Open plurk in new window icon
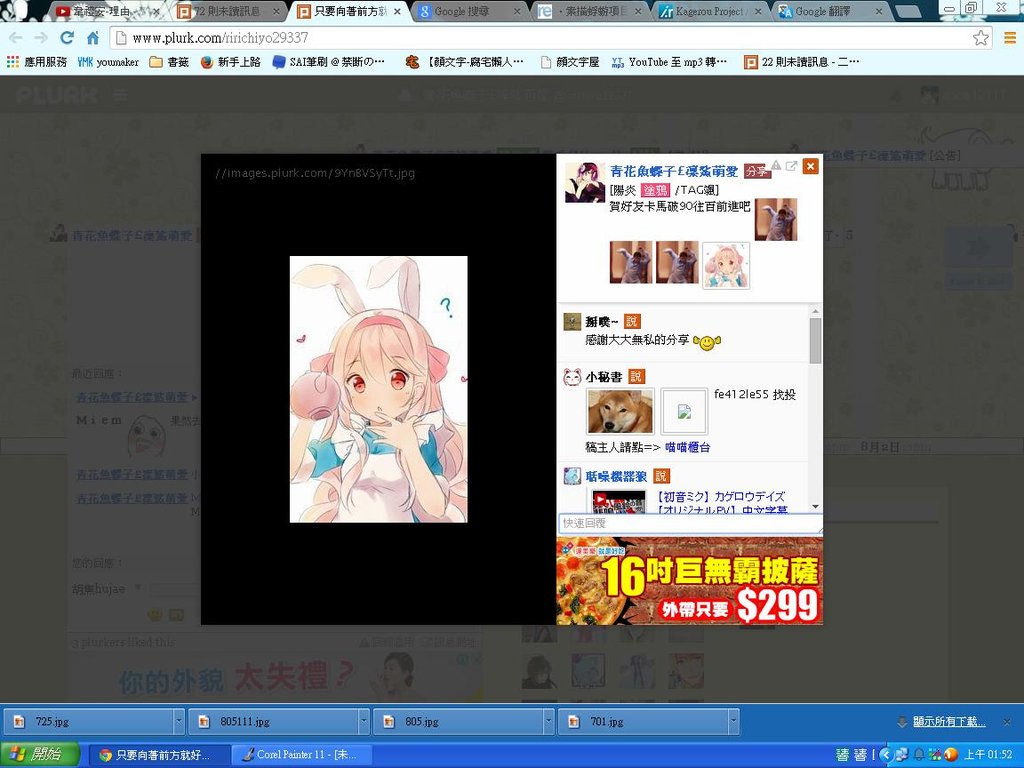Viewport: 1024px width, 768px height. point(792,166)
